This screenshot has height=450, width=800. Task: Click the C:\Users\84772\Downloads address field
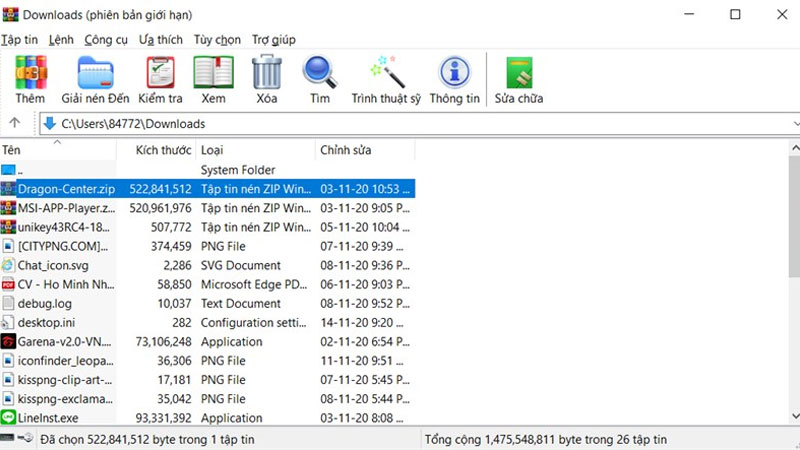click(419, 123)
